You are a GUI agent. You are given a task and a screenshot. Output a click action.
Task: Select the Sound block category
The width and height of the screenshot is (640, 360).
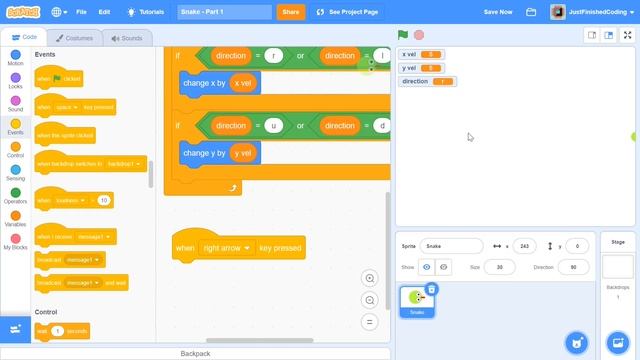(16, 104)
